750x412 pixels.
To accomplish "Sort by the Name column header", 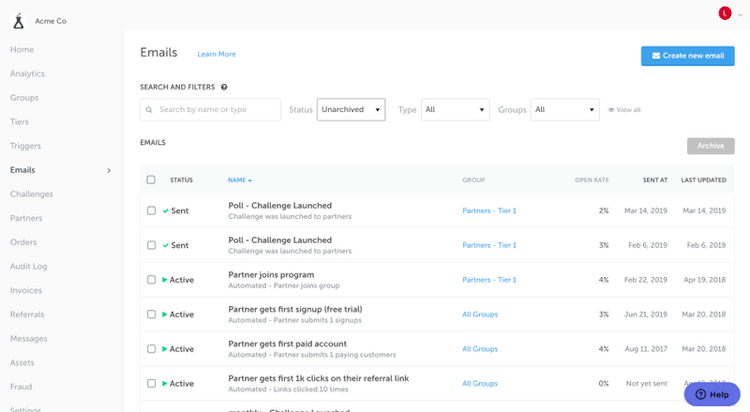I will [x=237, y=180].
